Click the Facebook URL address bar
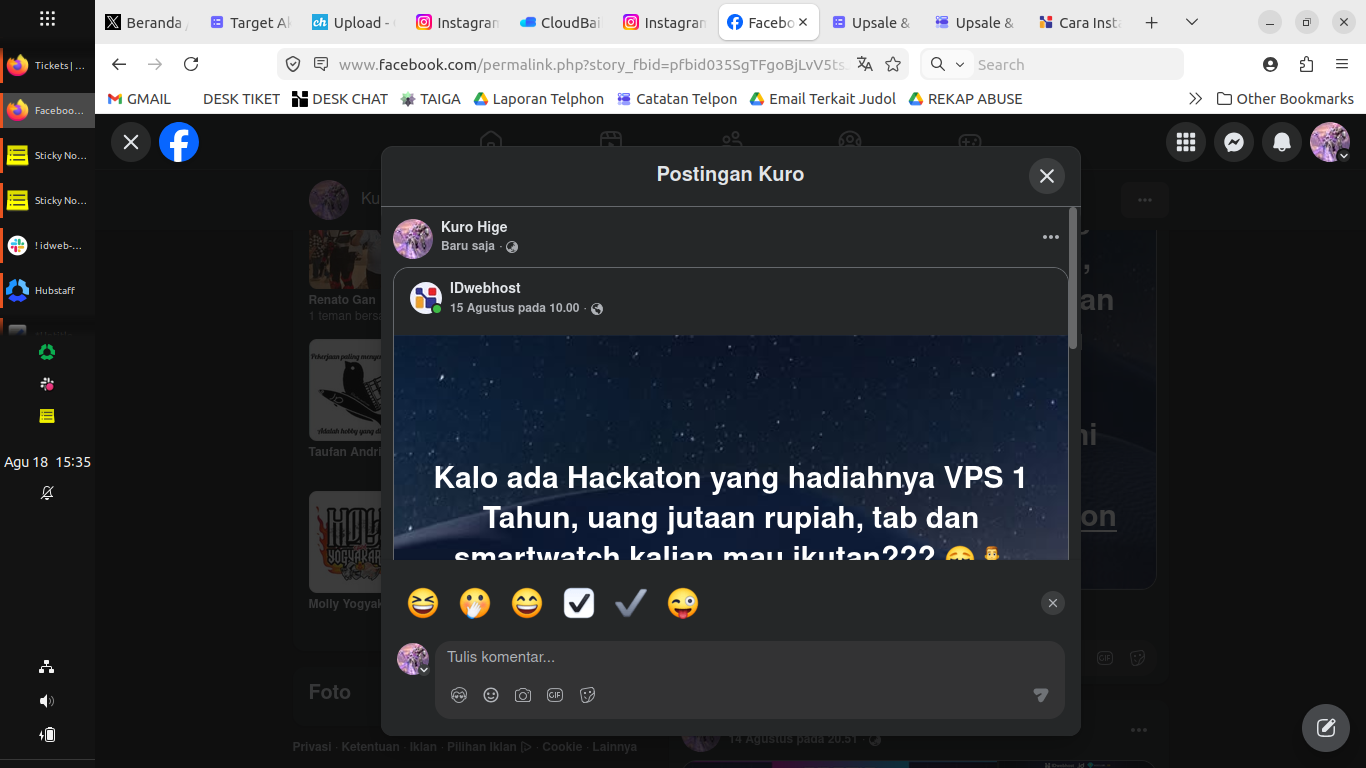 592,64
